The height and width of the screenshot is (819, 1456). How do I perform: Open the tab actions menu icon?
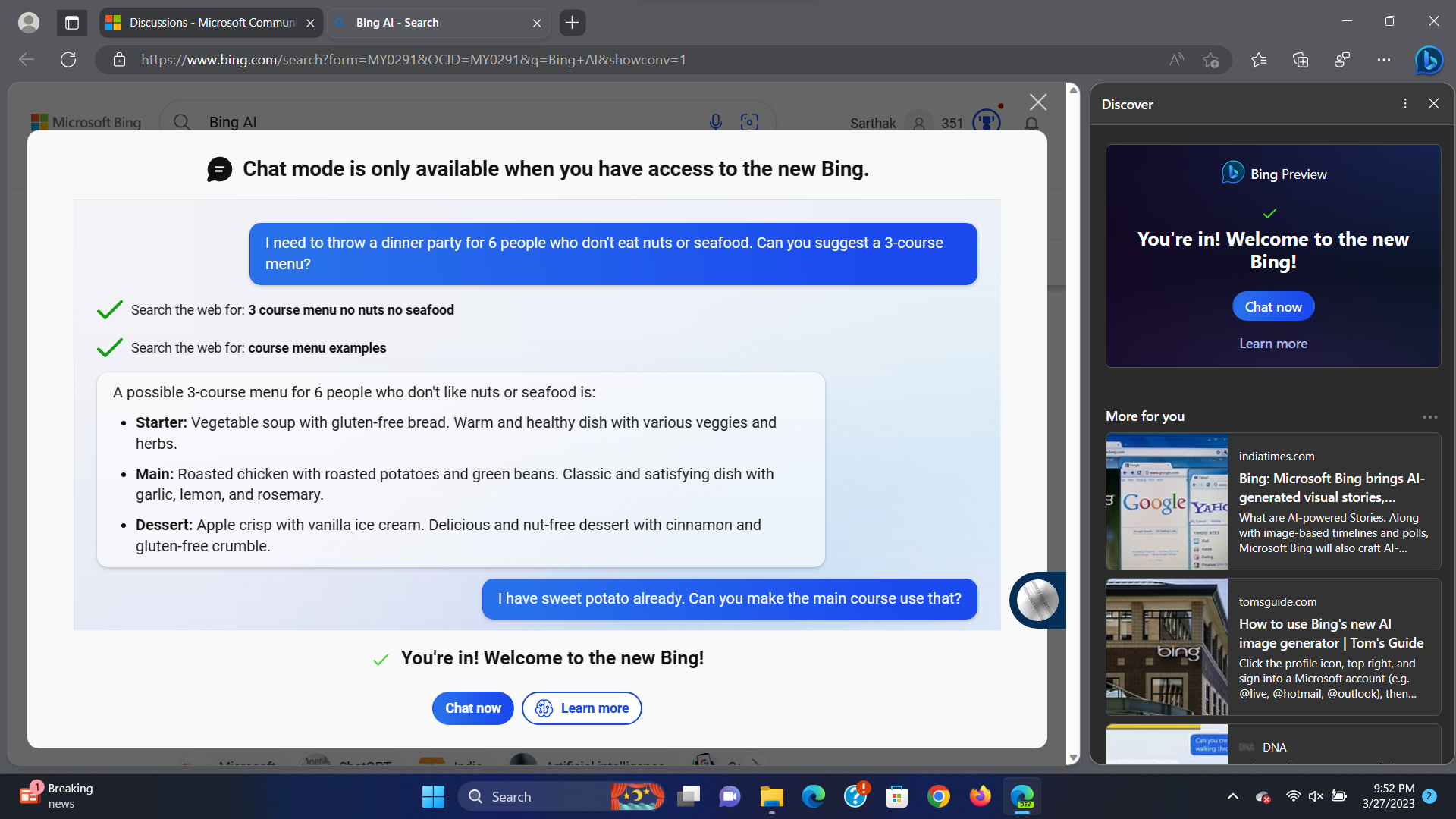click(x=71, y=22)
